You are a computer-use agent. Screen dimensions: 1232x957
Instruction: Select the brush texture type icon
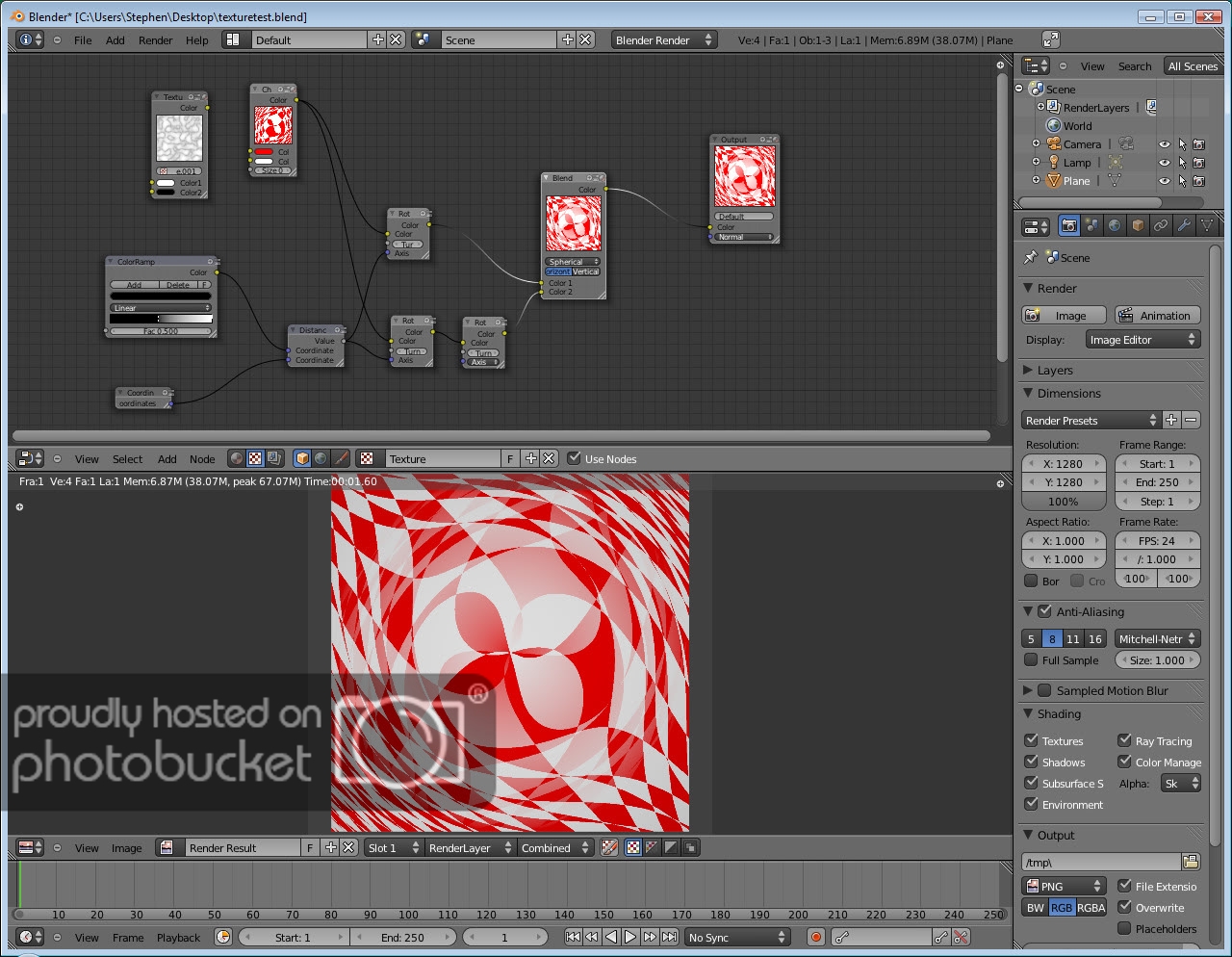pyautogui.click(x=340, y=458)
